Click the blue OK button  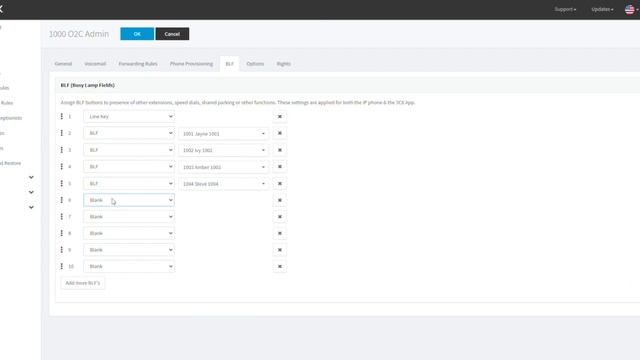(x=137, y=34)
